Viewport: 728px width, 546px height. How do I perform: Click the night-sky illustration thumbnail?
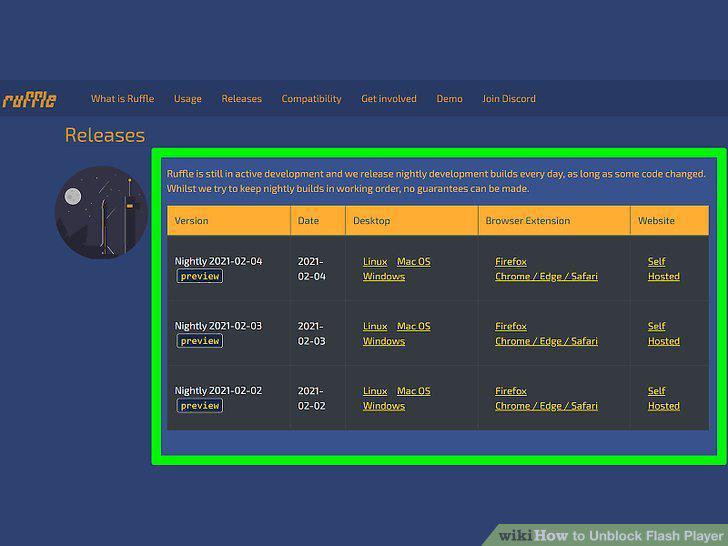click(x=101, y=212)
